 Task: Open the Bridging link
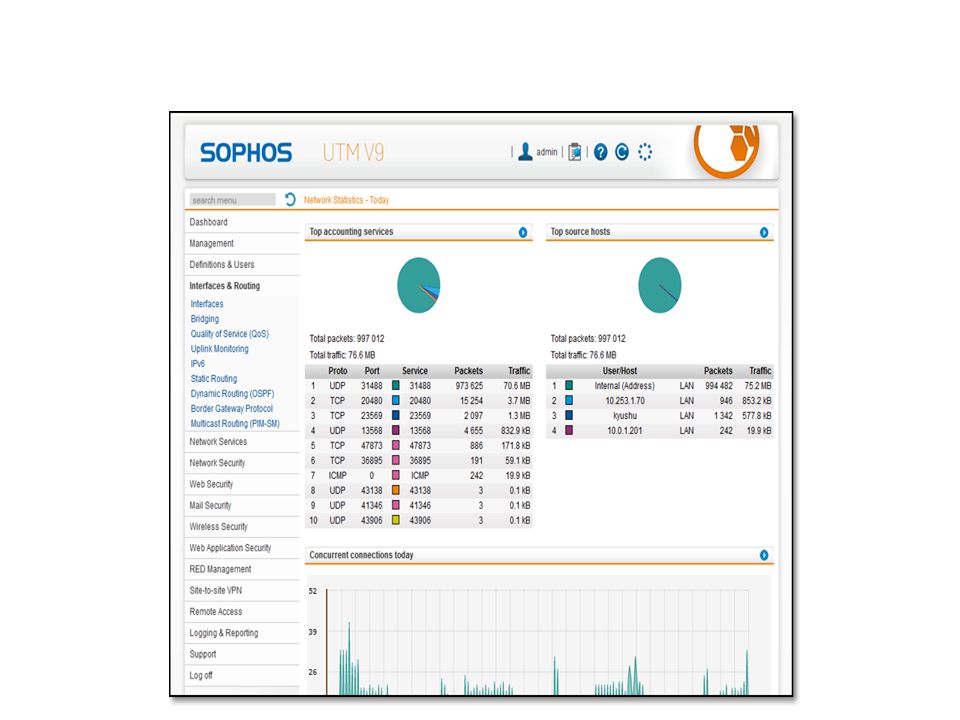(204, 319)
